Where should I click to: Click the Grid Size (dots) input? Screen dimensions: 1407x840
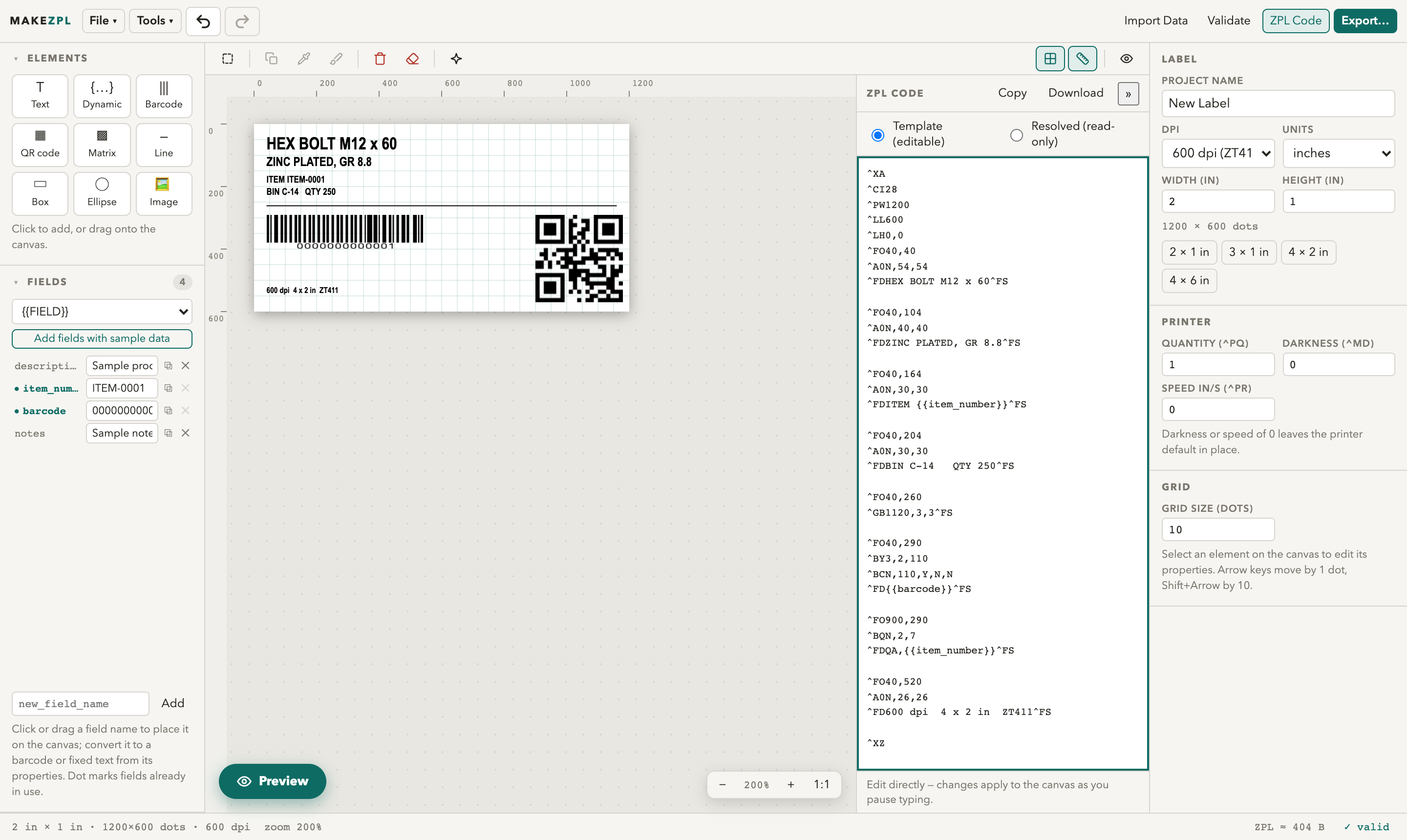[1218, 530]
